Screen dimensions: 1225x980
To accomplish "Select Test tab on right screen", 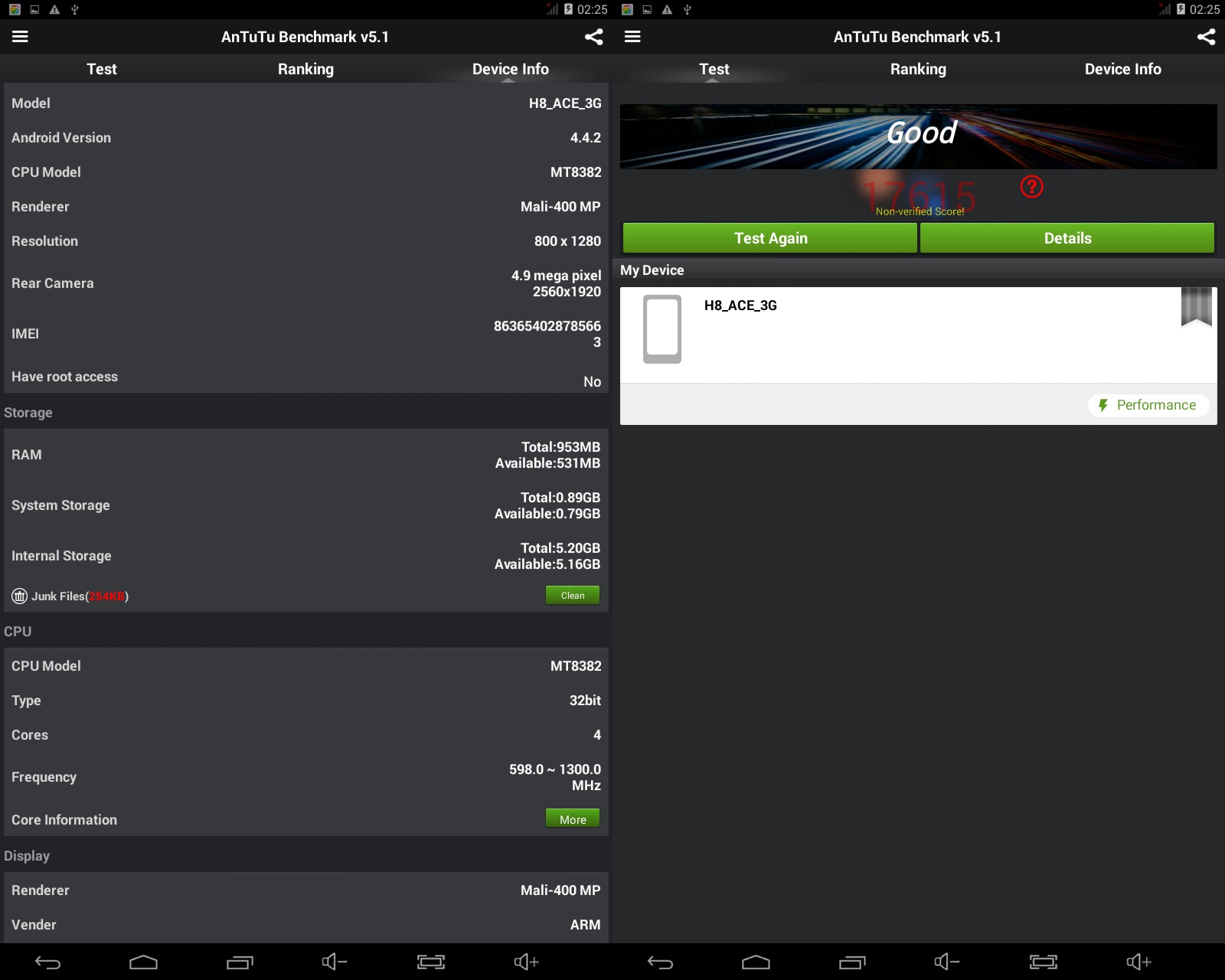I will [x=714, y=69].
